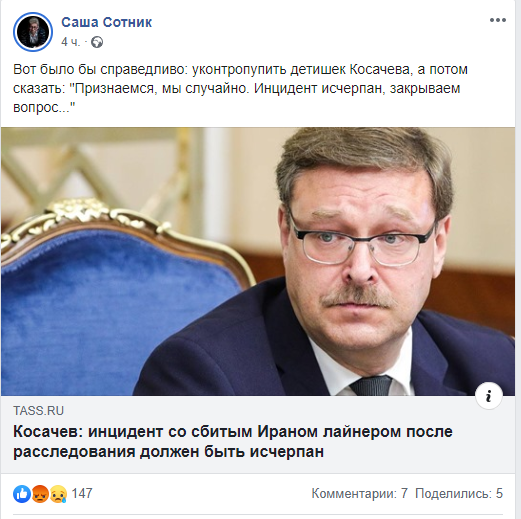The height and width of the screenshot is (519, 521).
Task: Click the word "Инцидент" in post text
Action: tap(285, 89)
